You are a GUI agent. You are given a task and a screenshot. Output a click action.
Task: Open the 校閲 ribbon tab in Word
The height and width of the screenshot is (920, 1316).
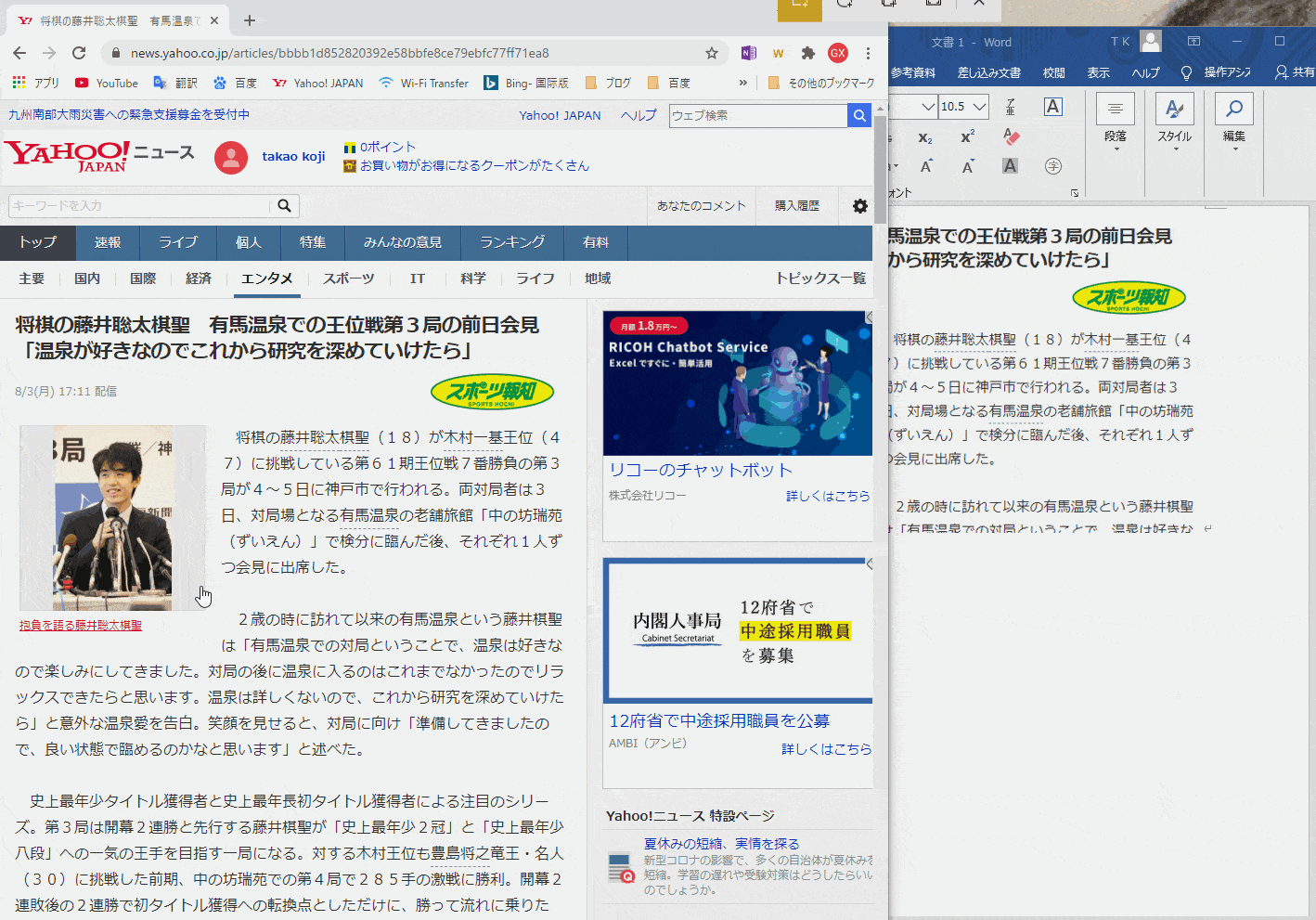1053,71
